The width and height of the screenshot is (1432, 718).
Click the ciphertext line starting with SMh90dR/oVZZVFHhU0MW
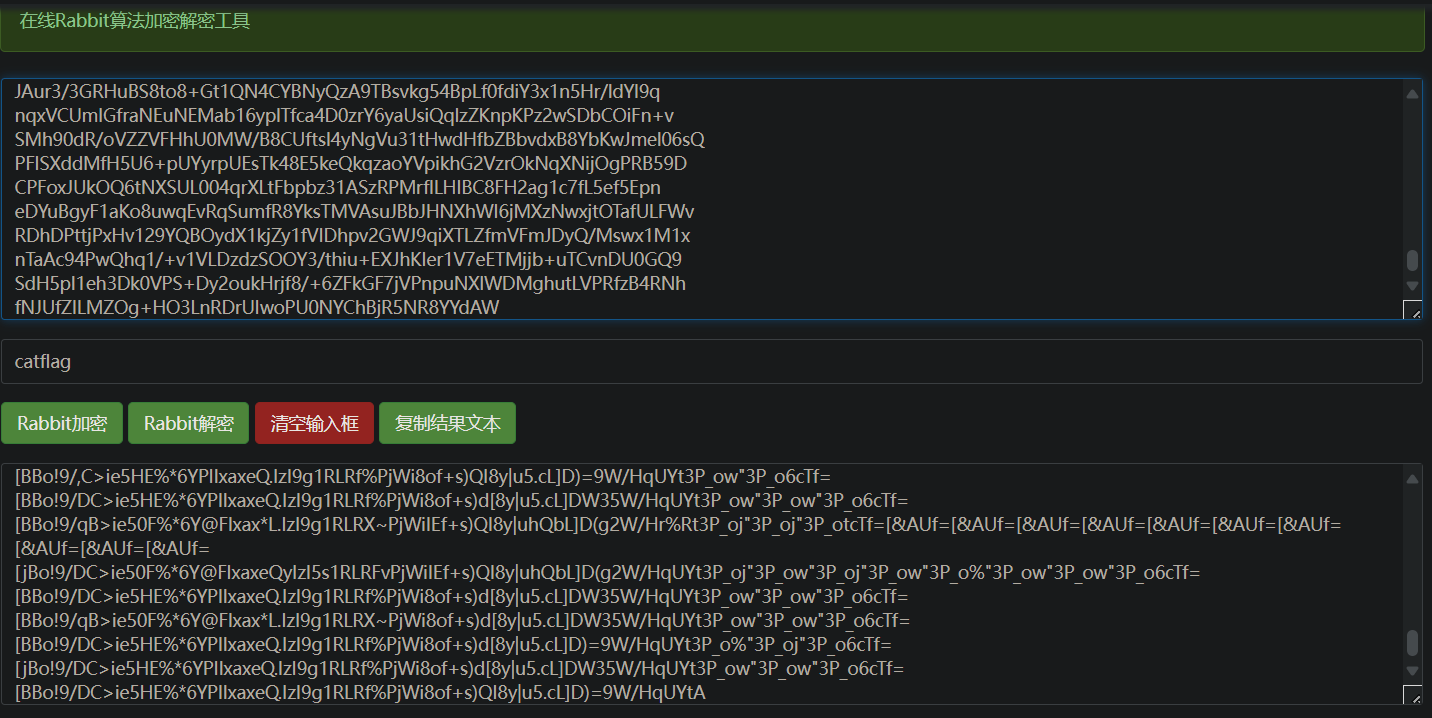[360, 140]
